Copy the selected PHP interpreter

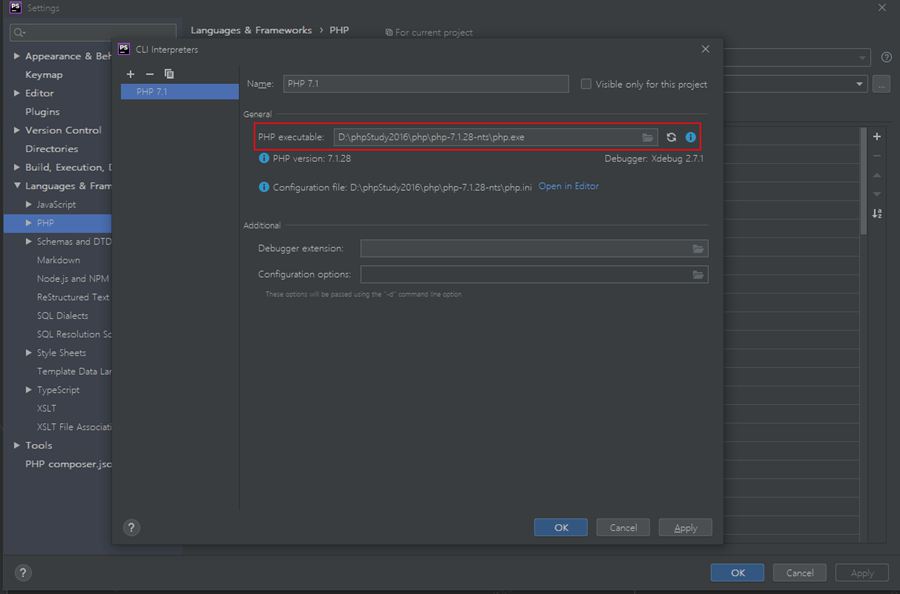(169, 74)
